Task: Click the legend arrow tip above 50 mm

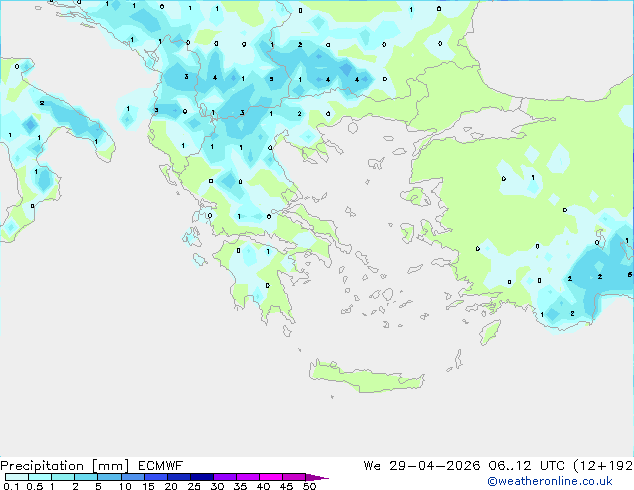Action: pos(317,477)
